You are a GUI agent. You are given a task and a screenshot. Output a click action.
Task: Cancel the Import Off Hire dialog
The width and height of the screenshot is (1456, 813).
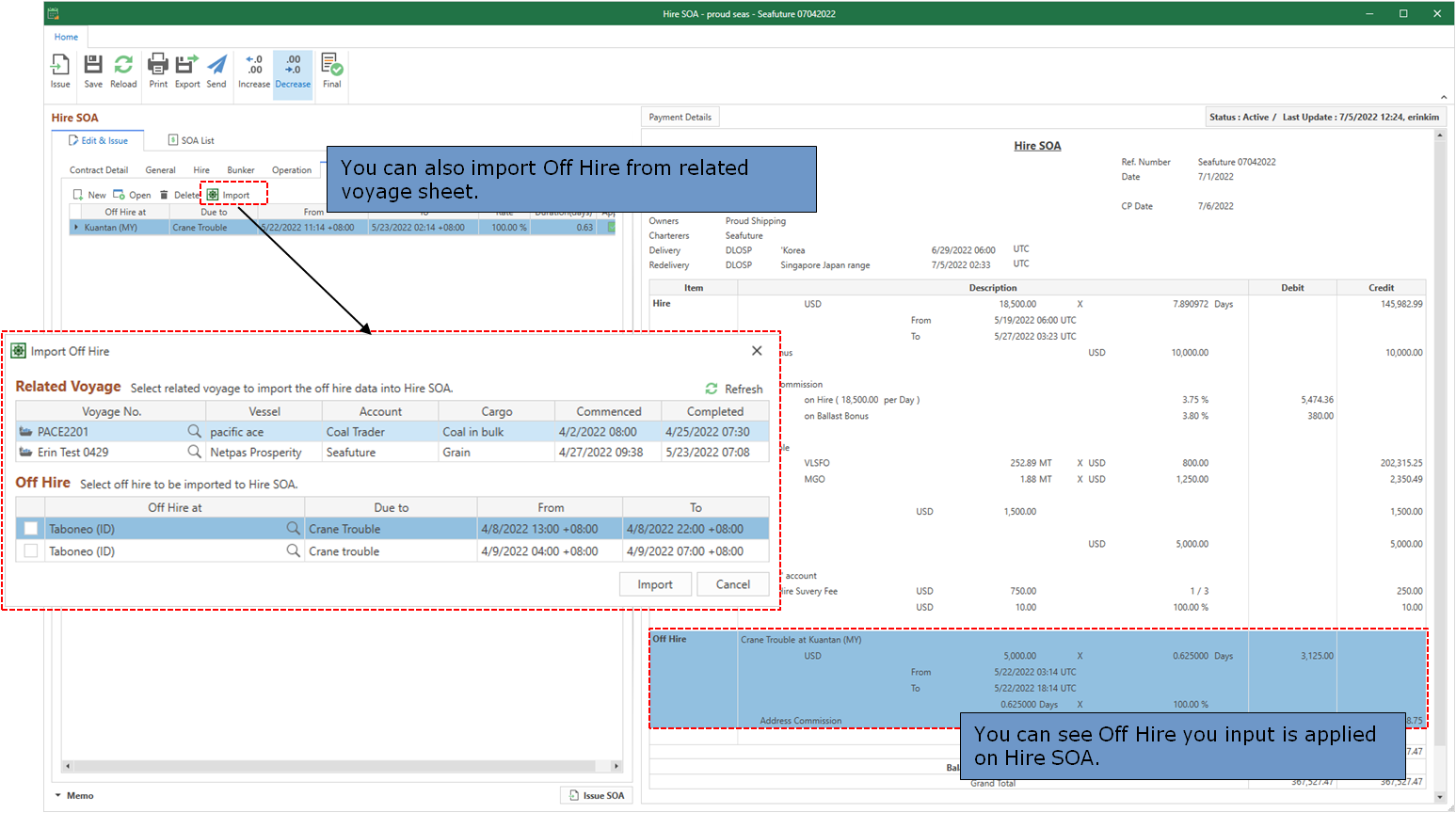pos(732,584)
